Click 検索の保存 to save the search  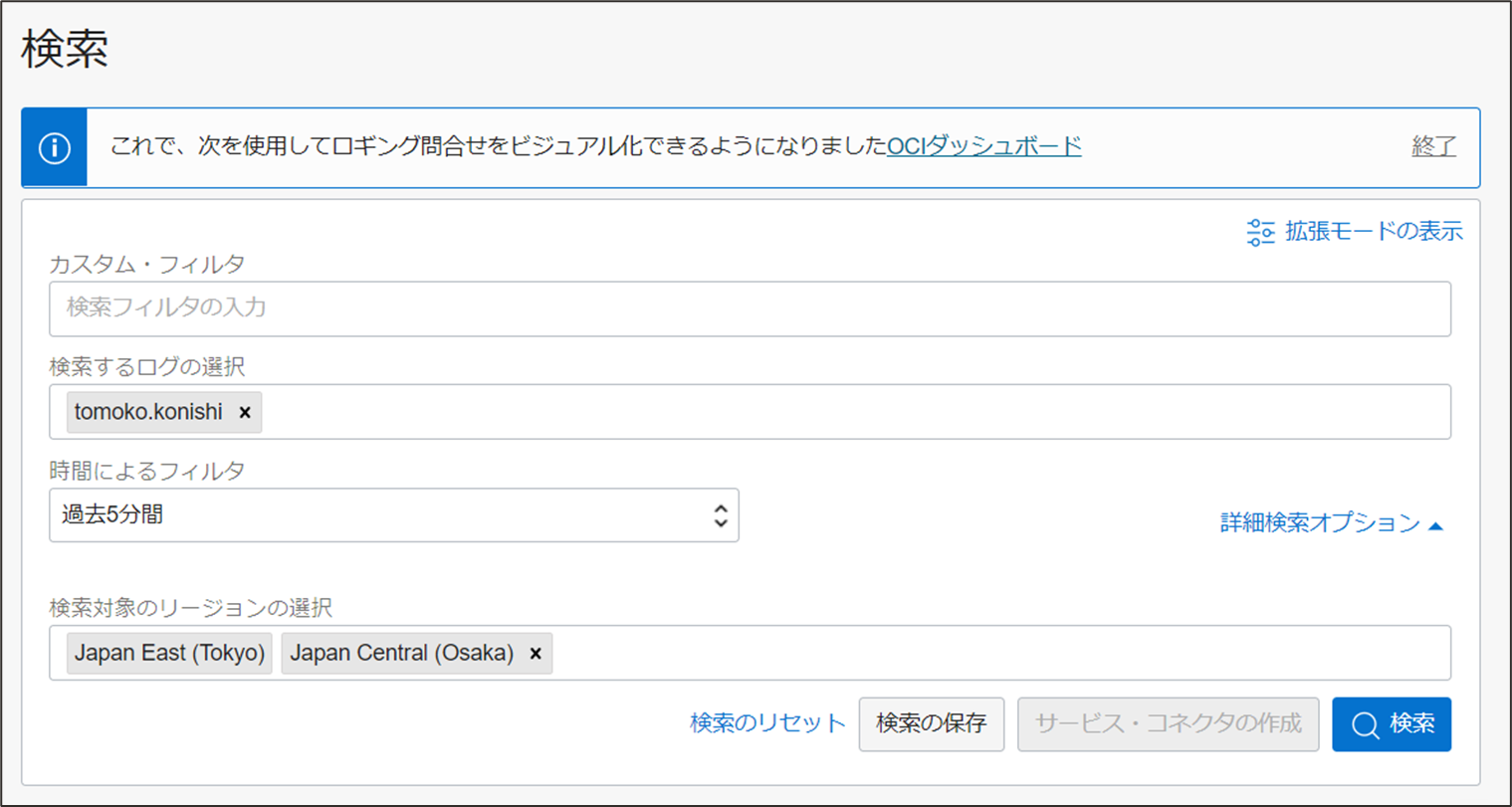pyautogui.click(x=931, y=724)
